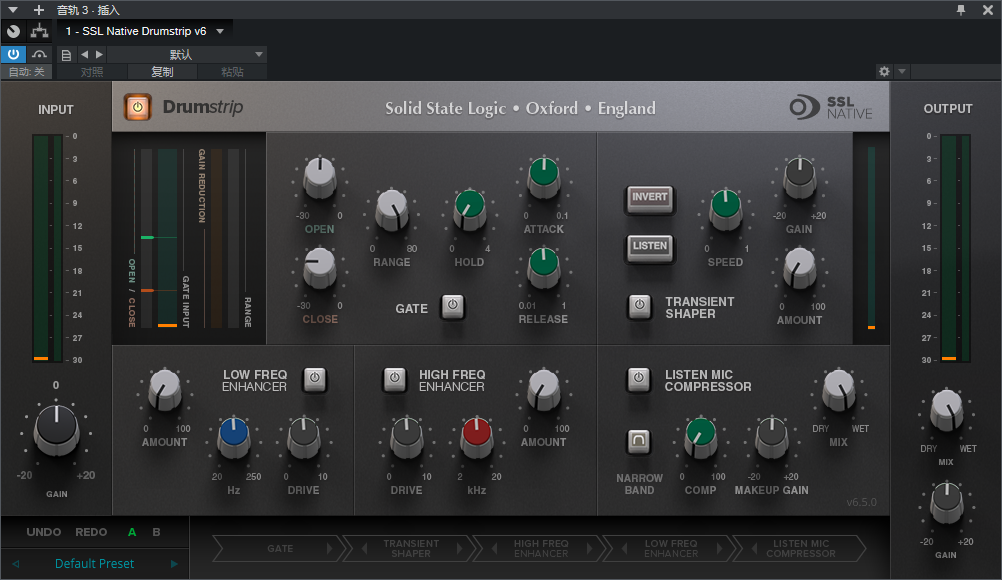This screenshot has width=1002, height=580.
Task: Click the Gate Release knob
Action: (543, 267)
